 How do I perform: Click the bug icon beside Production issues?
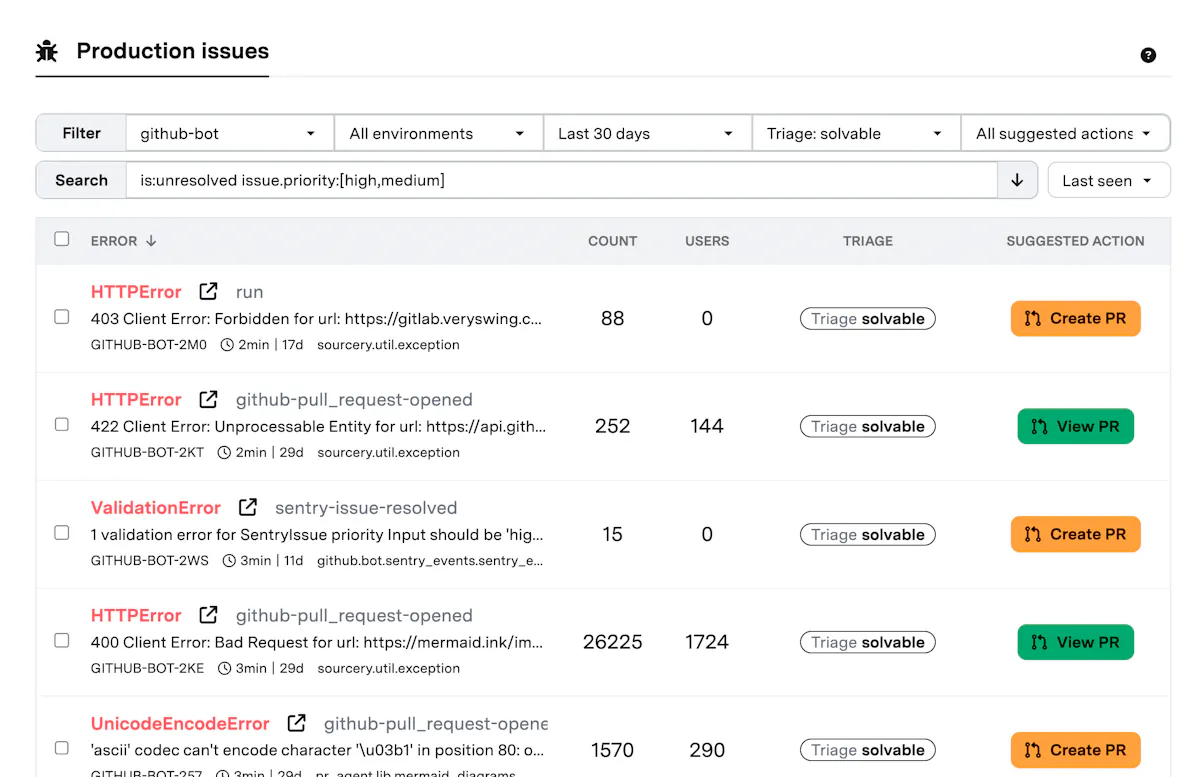47,51
